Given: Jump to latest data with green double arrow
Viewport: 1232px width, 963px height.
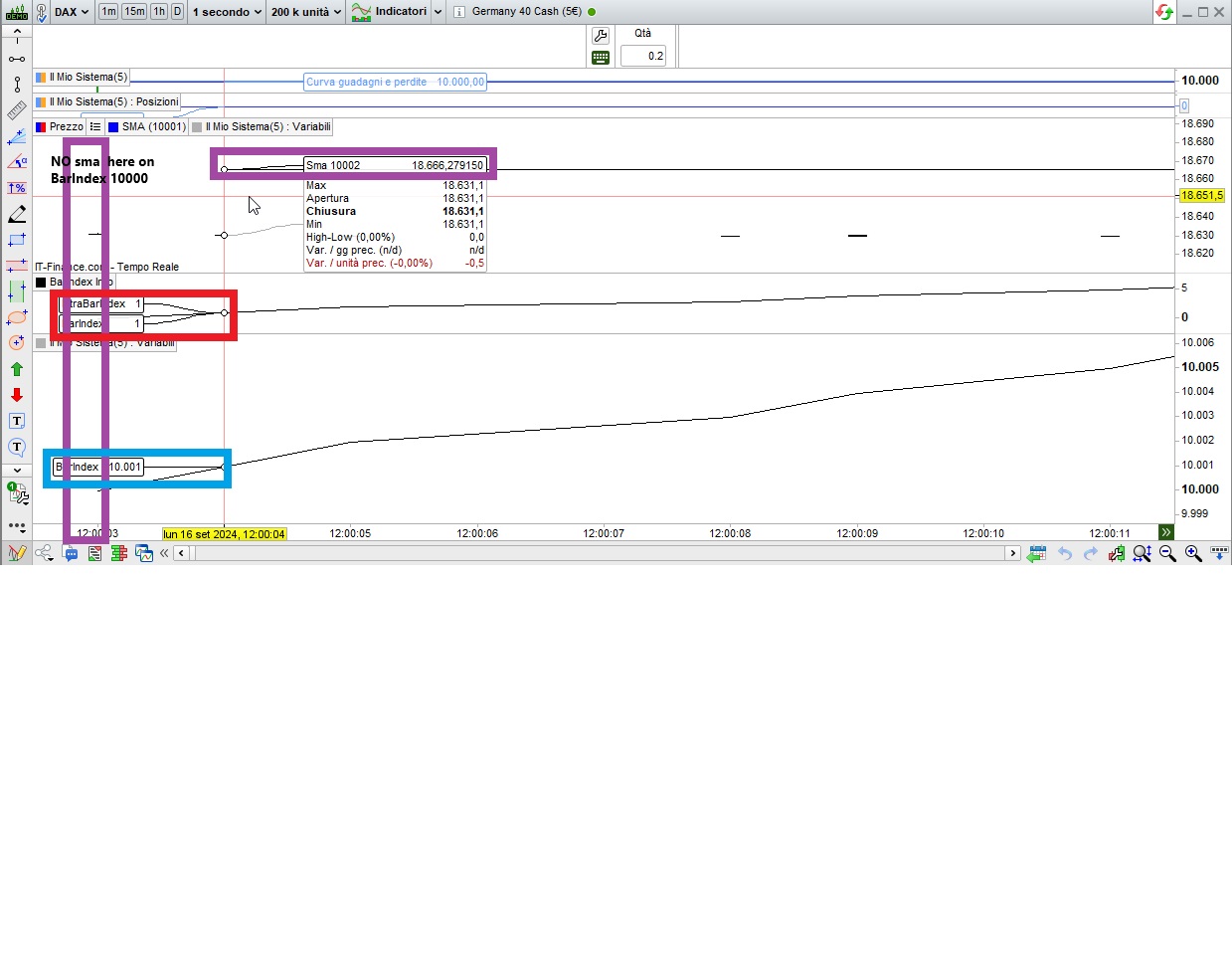Looking at the screenshot, I should point(1165,532).
